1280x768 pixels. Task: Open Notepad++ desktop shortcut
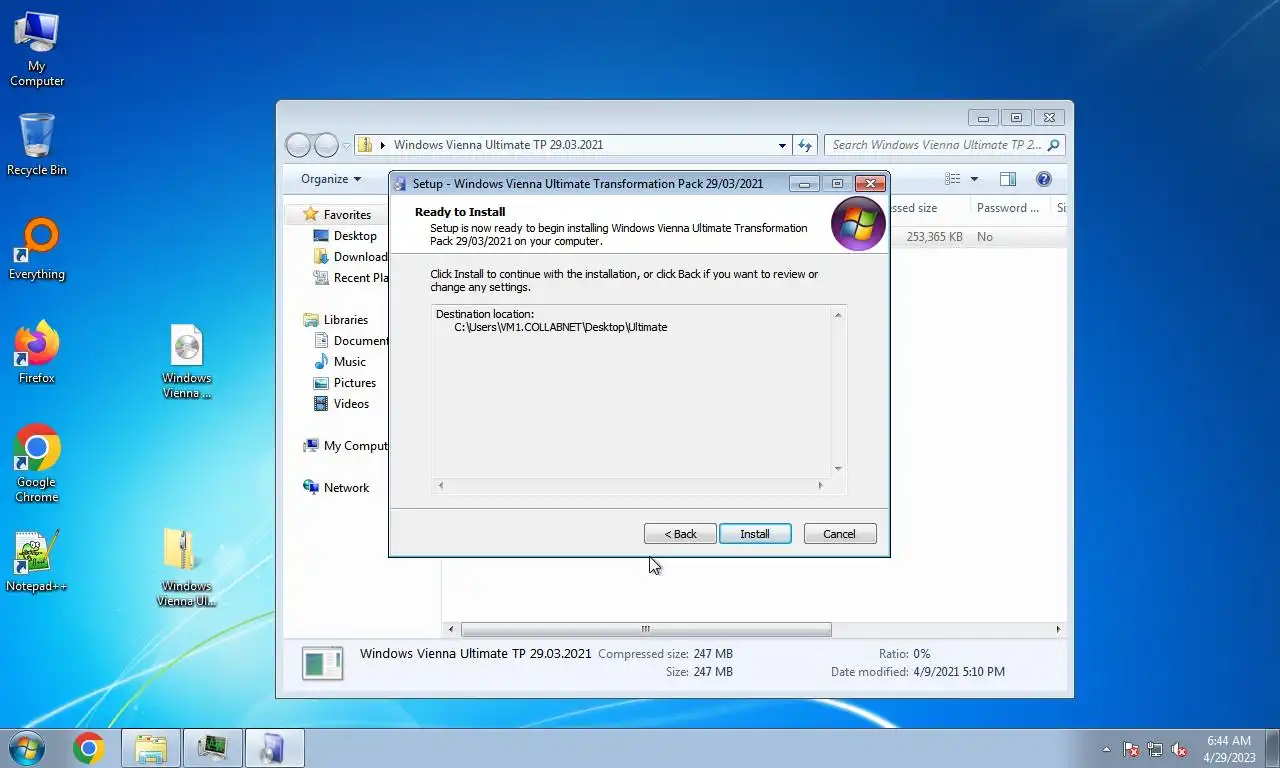click(37, 561)
